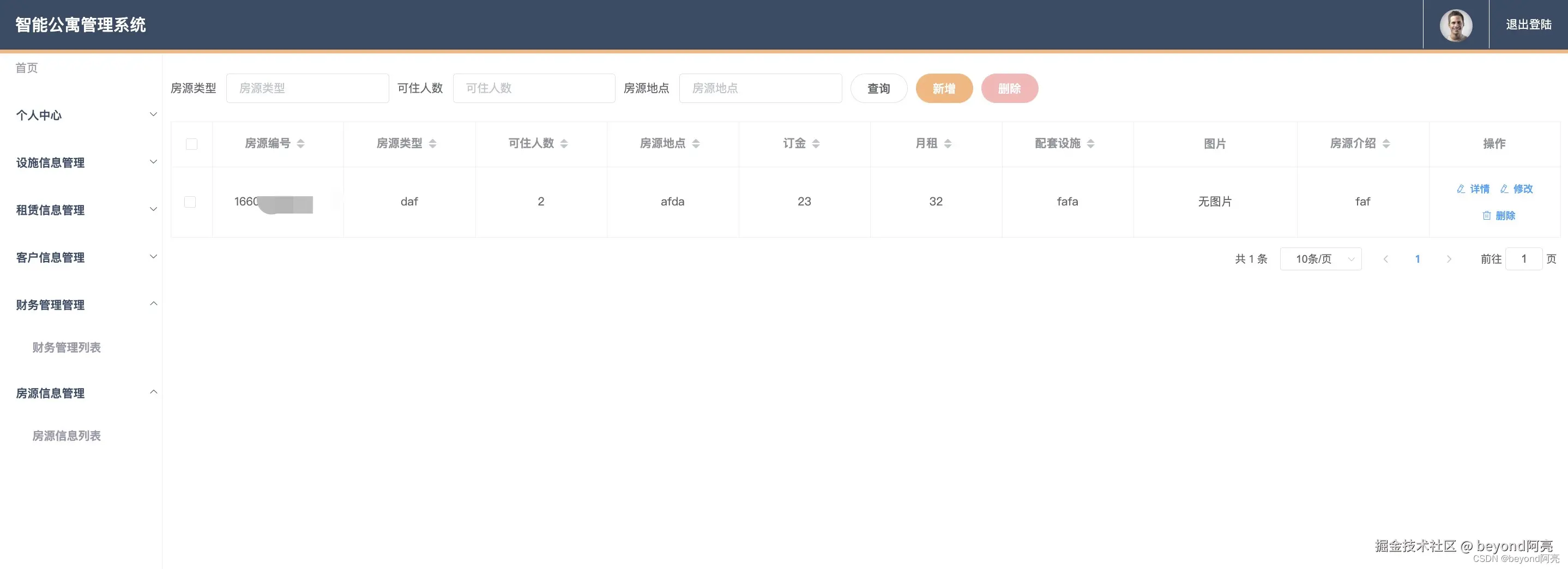The width and height of the screenshot is (1568, 569).
Task: Navigate to 房源信息列表 in the sidebar
Action: 66,435
